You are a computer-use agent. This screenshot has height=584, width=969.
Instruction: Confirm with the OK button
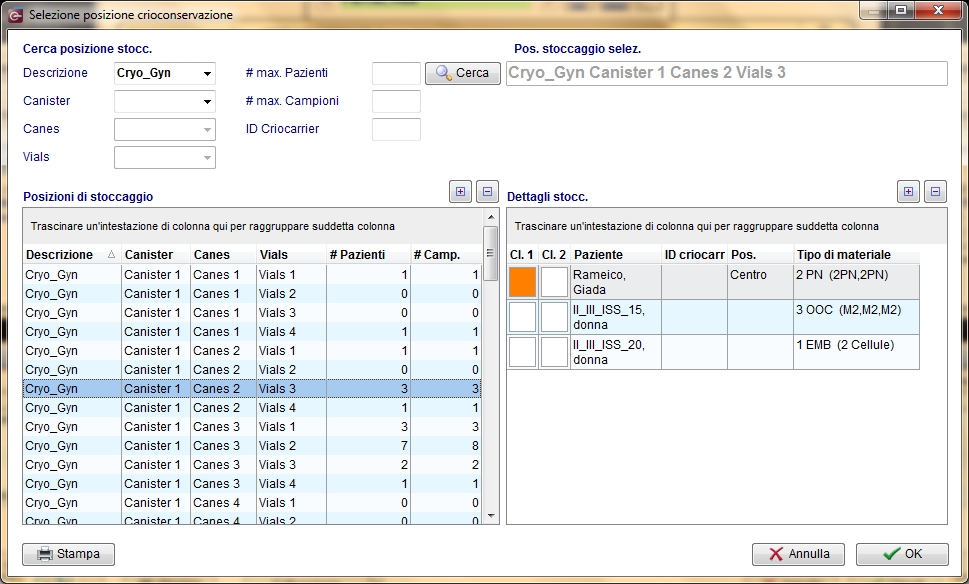902,554
